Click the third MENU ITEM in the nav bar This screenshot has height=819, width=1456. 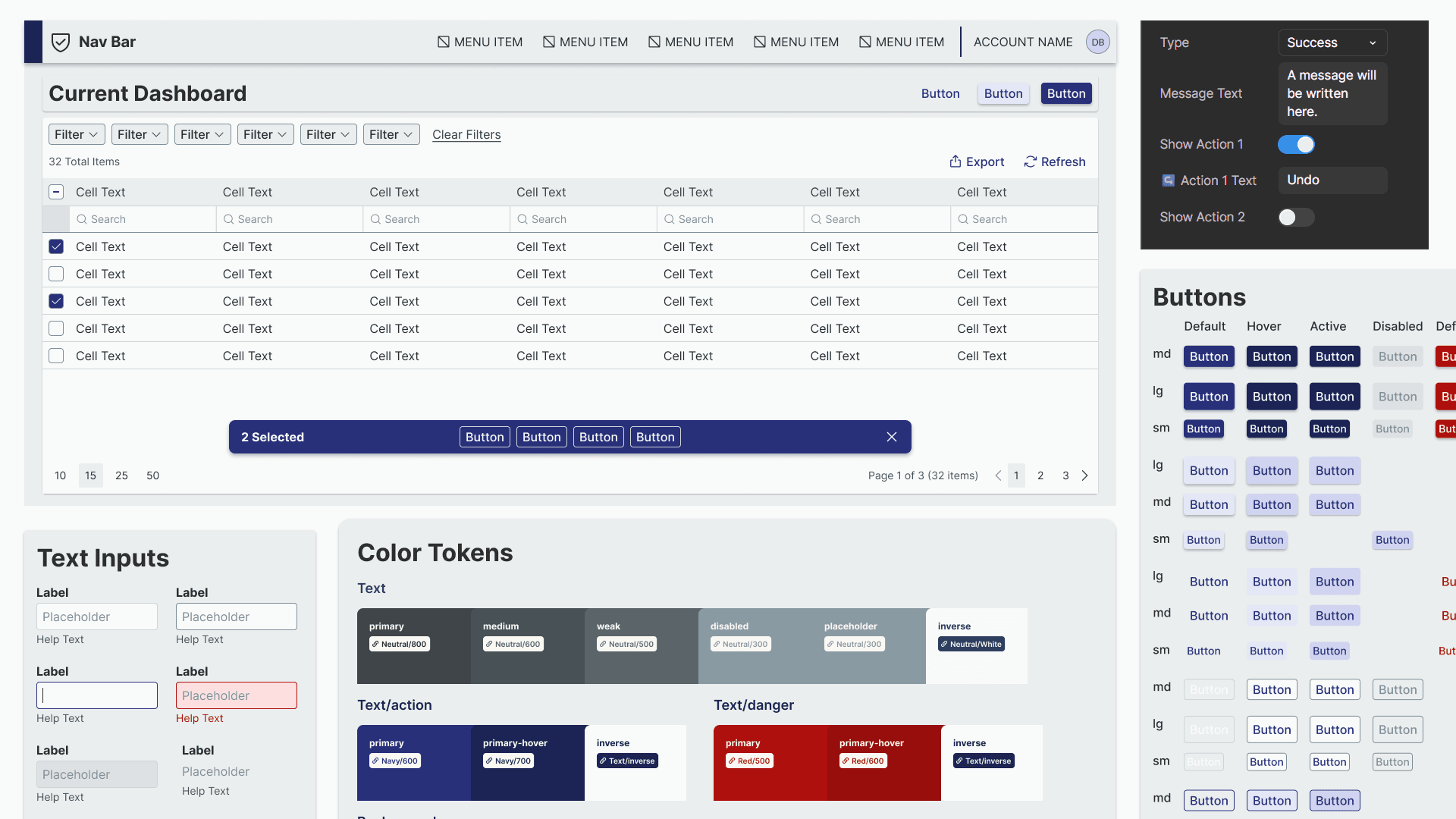pyautogui.click(x=691, y=42)
